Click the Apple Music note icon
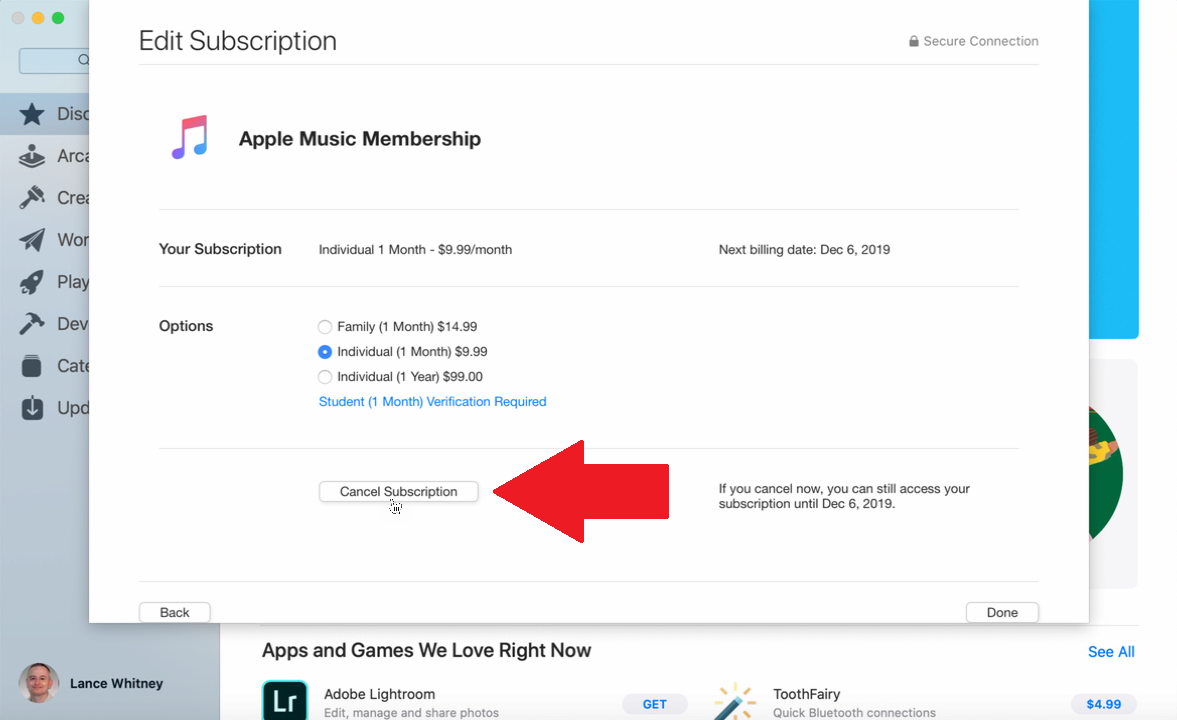Screen dimensions: 1177x720 pyautogui.click(x=189, y=138)
